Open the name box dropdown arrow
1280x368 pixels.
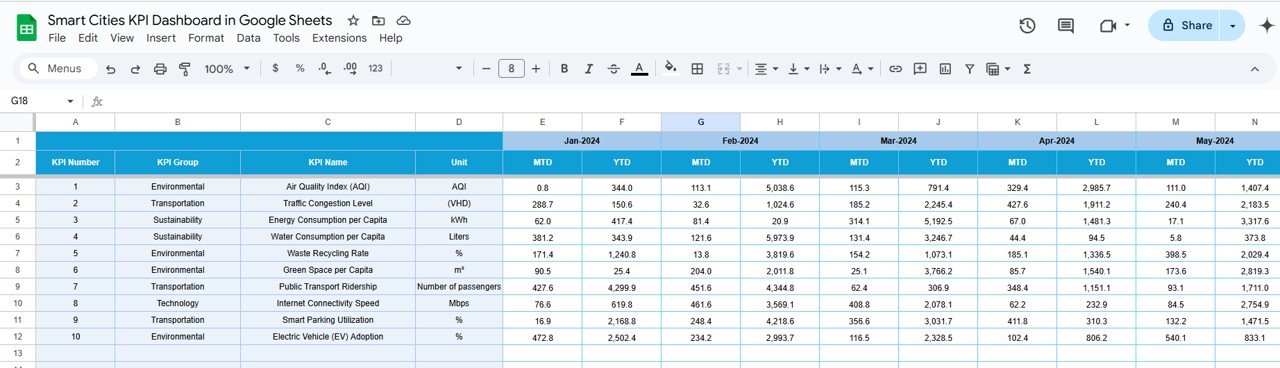point(70,101)
